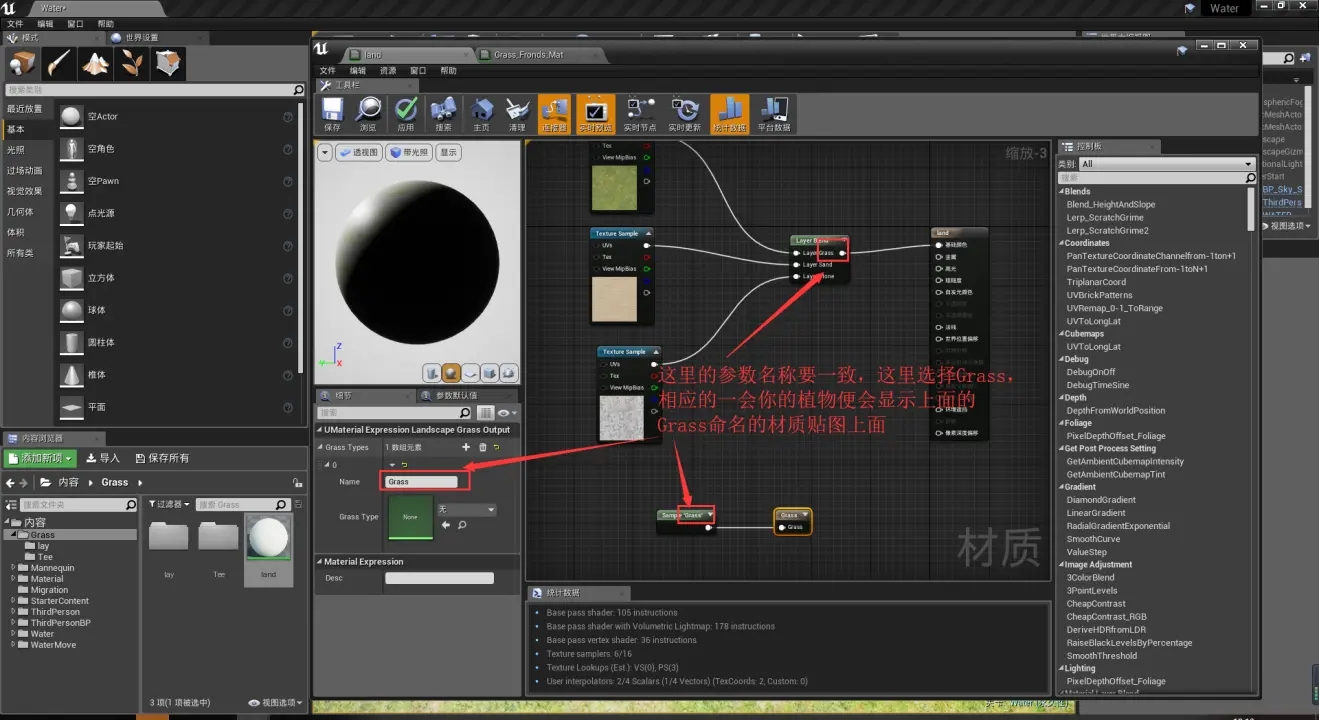Run the 清理 (Clean Up) tool

tap(517, 114)
